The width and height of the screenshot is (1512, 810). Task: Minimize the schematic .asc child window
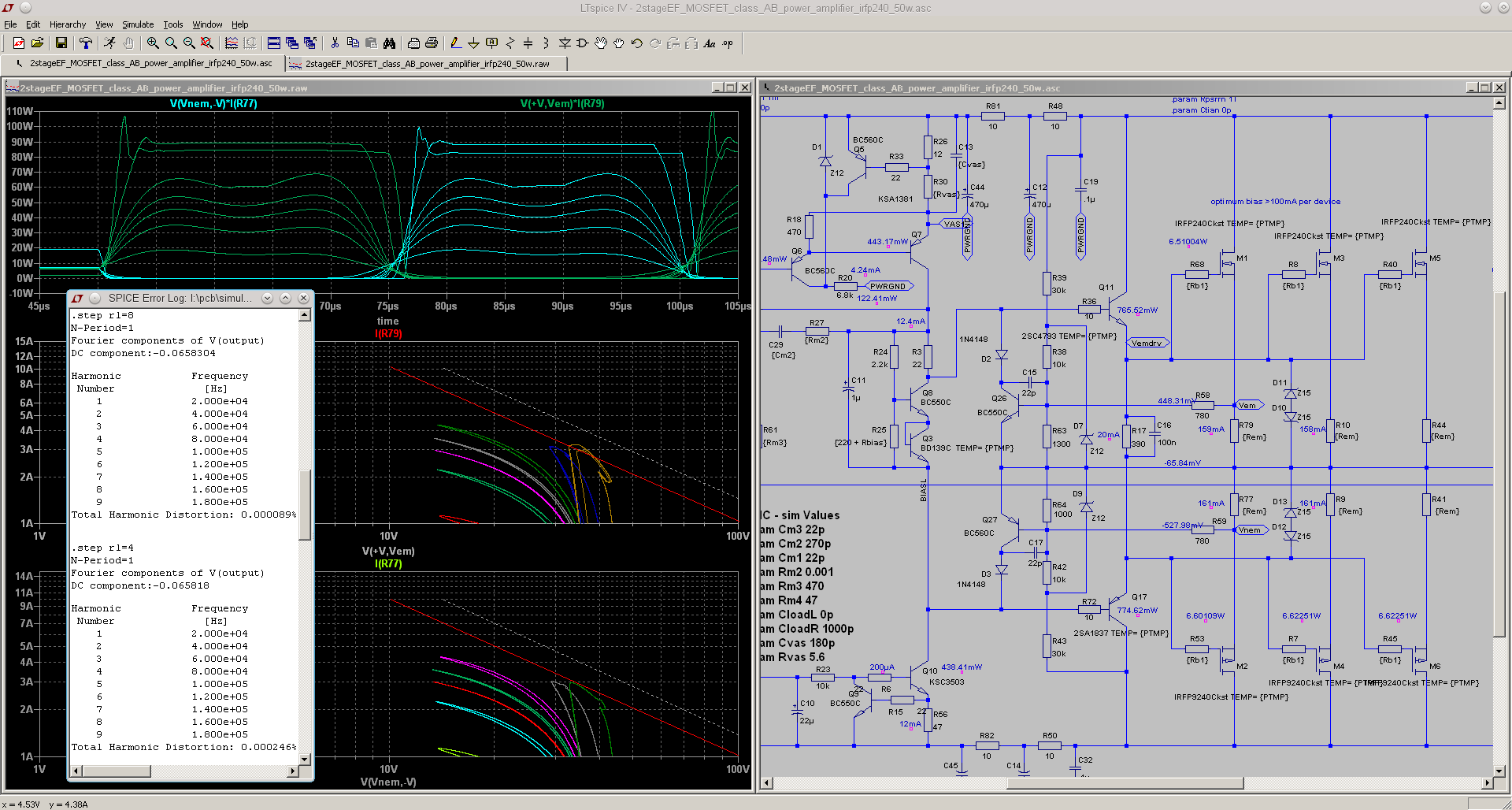1472,87
